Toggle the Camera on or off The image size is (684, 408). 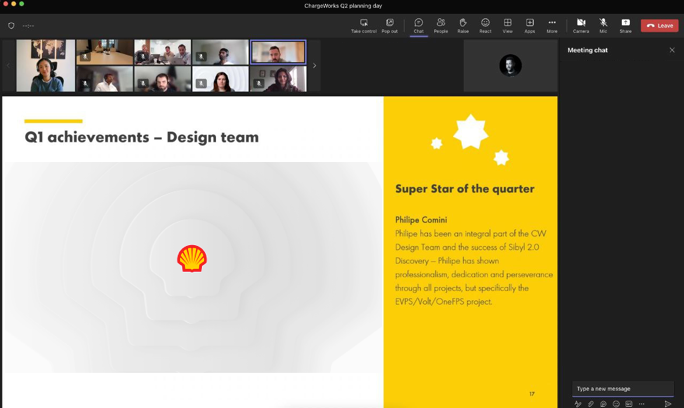pos(581,25)
